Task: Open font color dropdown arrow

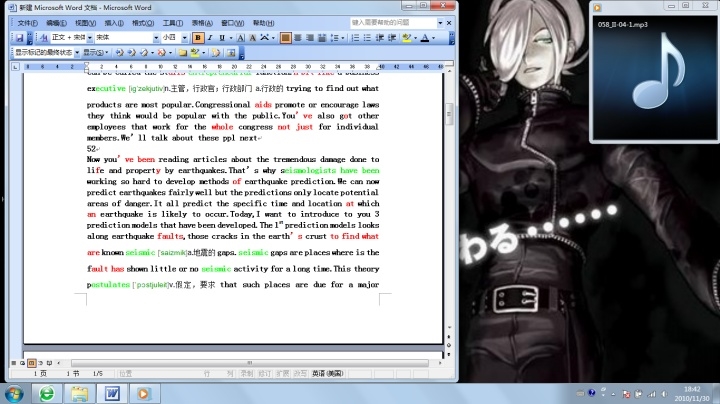Action: coord(433,38)
